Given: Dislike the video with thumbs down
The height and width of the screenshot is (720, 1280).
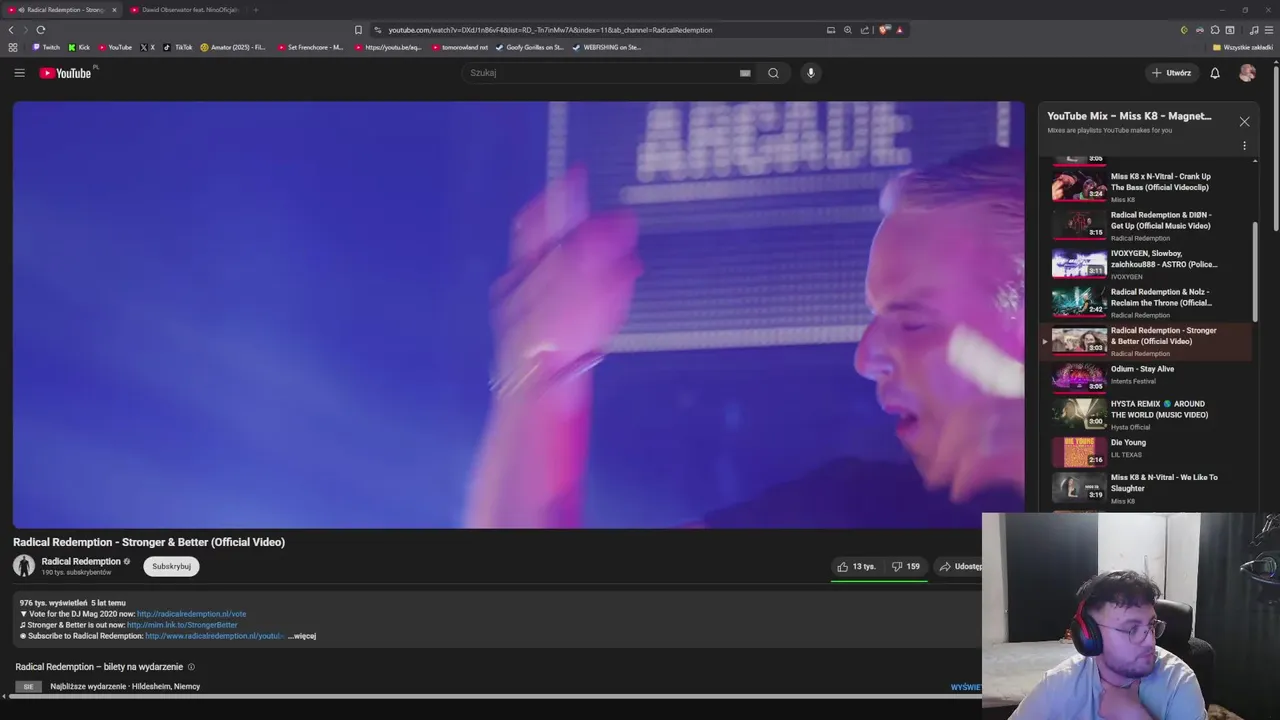Looking at the screenshot, I should [906, 566].
